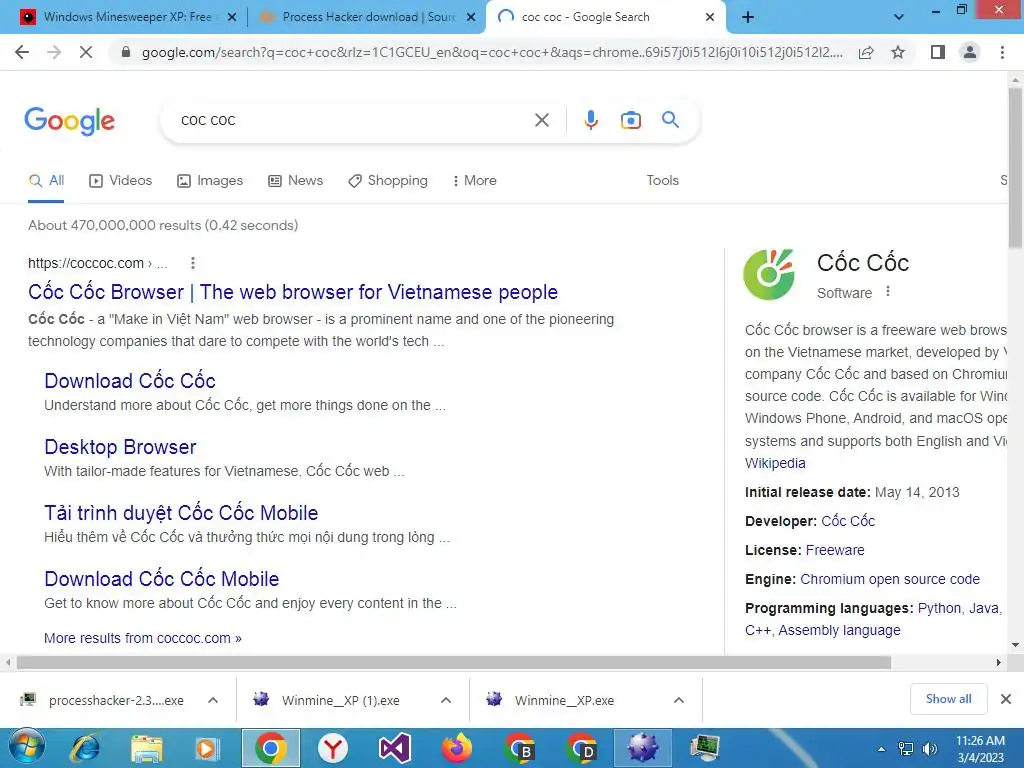Click the vertical scrollbar thumb
1024x768 pixels.
click(1015, 167)
